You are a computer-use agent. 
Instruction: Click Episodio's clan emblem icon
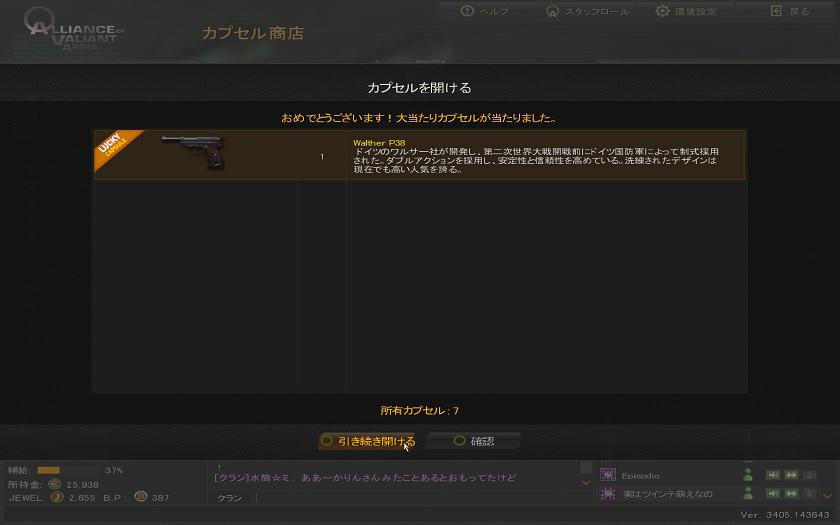[x=608, y=475]
